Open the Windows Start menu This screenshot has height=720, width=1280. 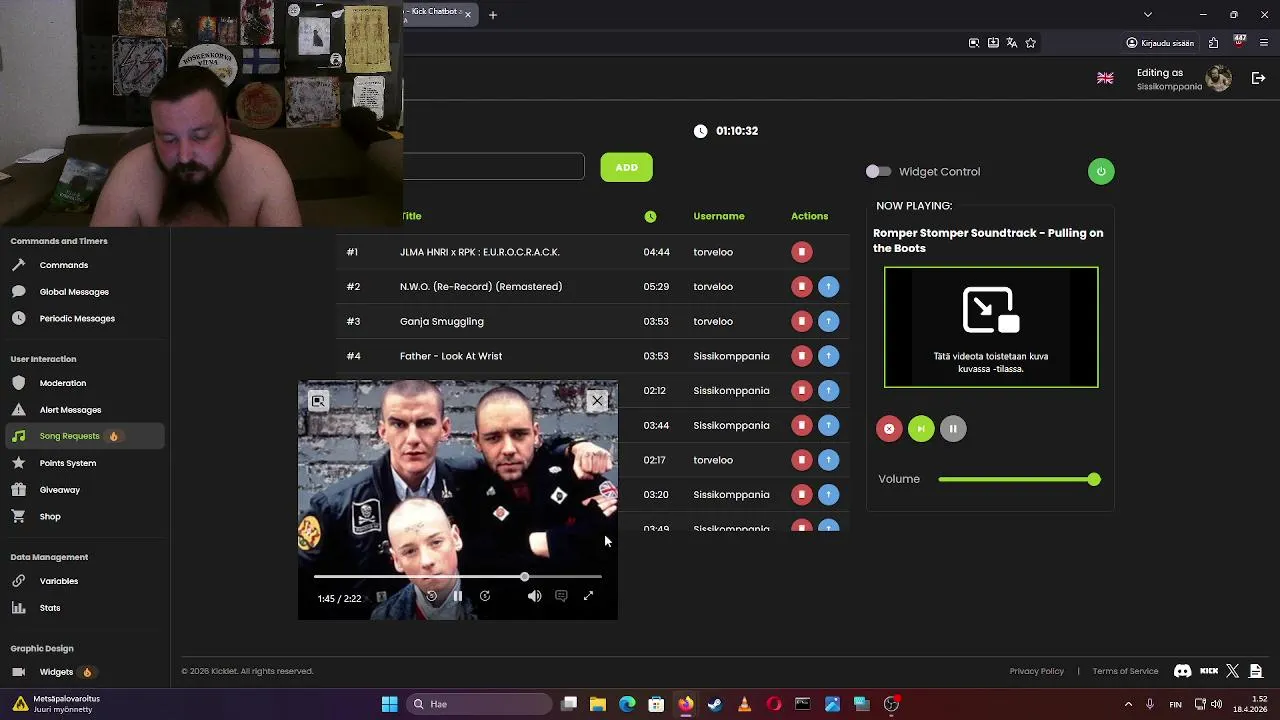coord(389,704)
